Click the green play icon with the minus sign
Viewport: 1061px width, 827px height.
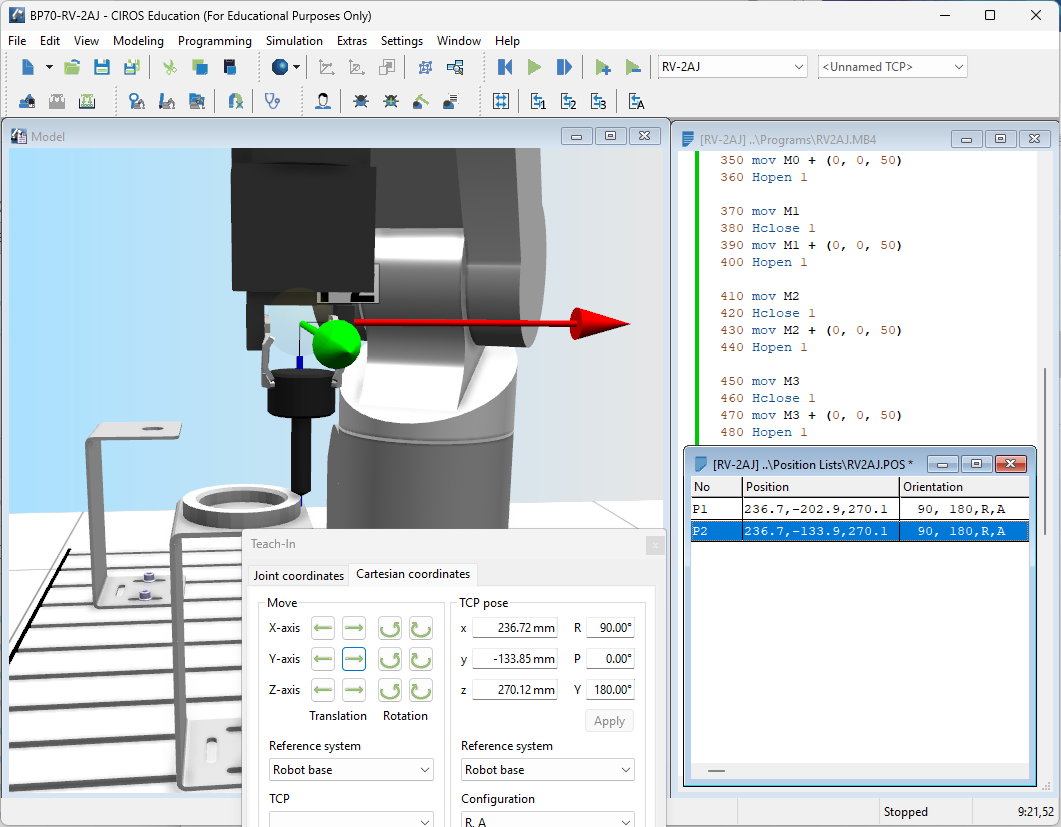point(633,67)
